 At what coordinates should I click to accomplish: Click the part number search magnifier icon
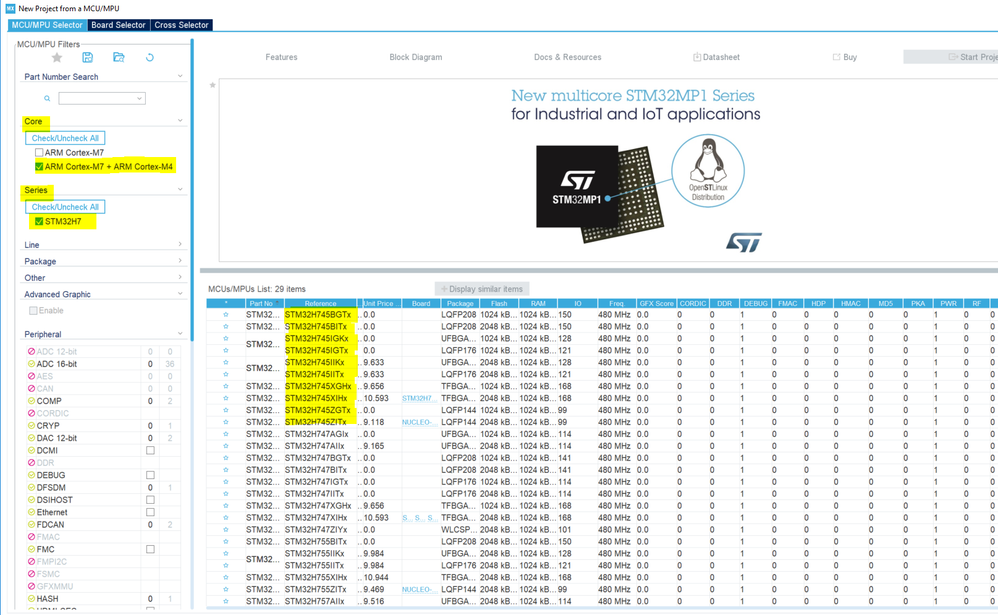[x=47, y=99]
